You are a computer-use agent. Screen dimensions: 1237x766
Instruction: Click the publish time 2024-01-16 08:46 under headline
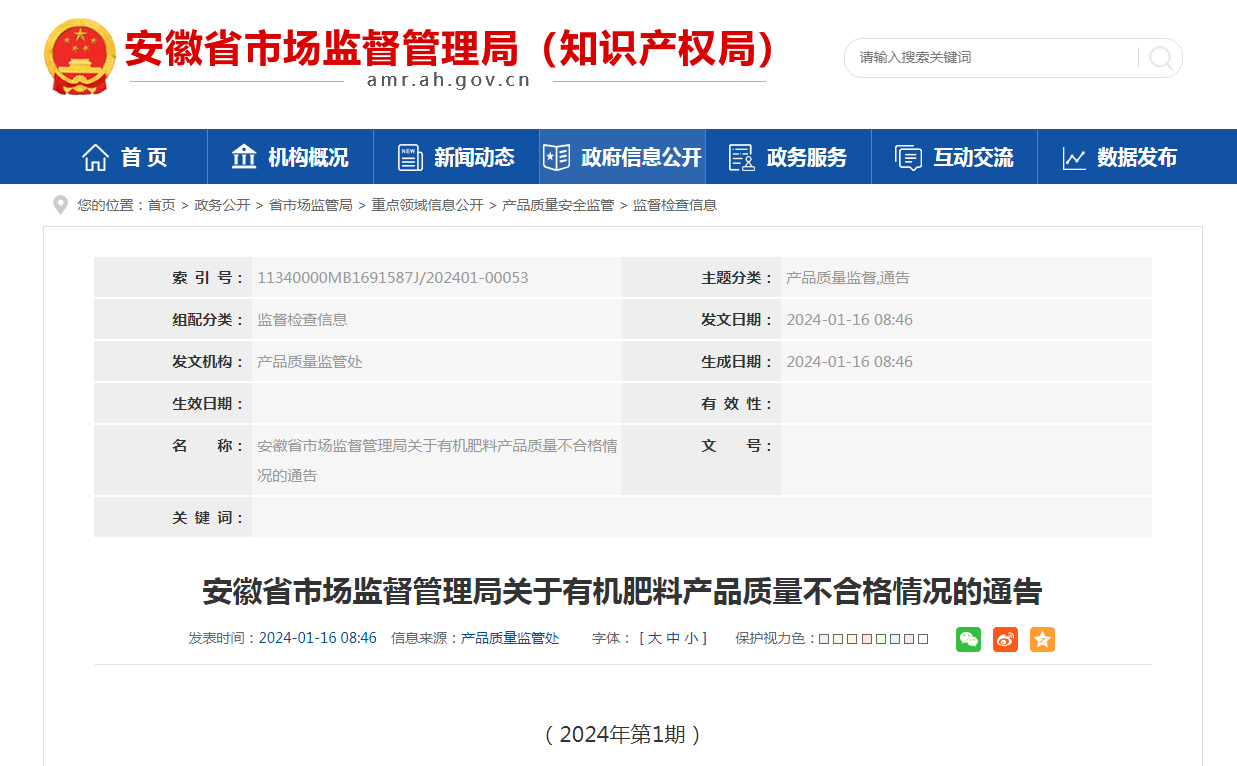(x=318, y=638)
